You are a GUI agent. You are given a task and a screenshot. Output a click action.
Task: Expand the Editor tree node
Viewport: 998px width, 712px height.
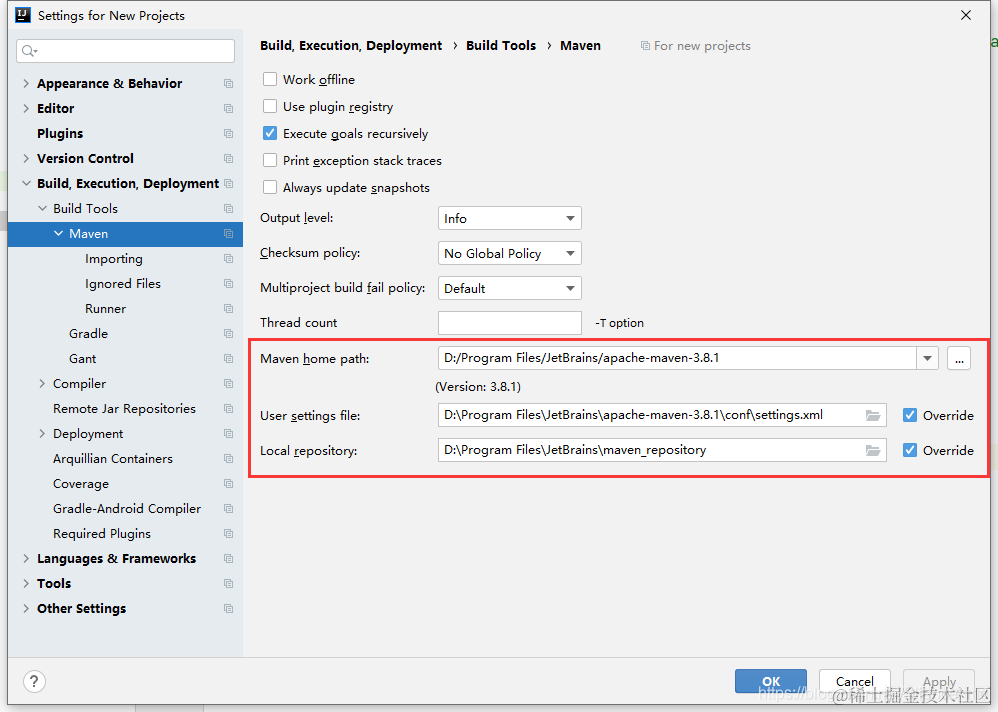(x=26, y=108)
